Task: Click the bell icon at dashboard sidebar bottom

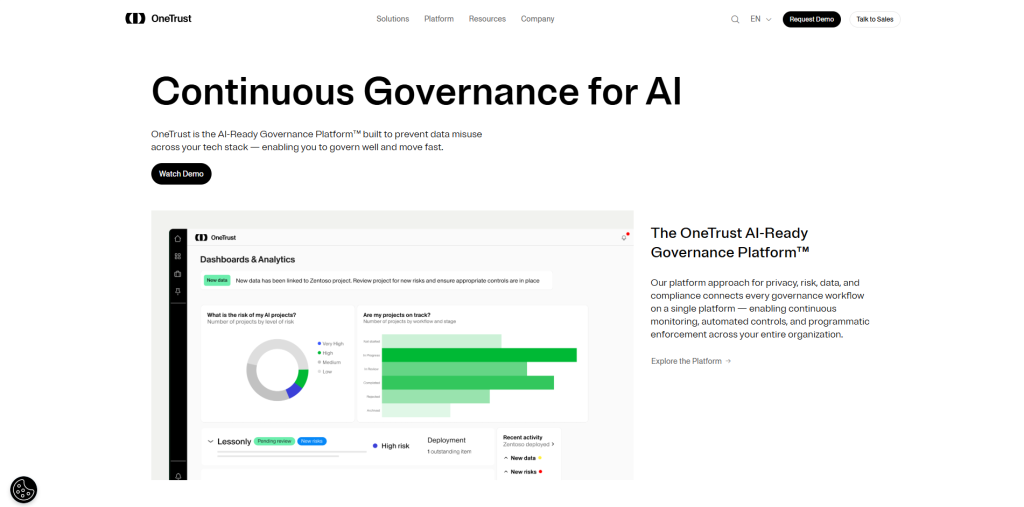Action: [x=178, y=476]
